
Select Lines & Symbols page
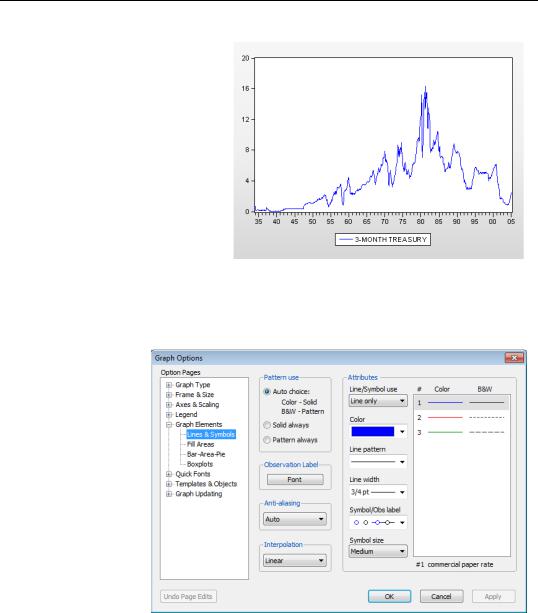(211, 434)
